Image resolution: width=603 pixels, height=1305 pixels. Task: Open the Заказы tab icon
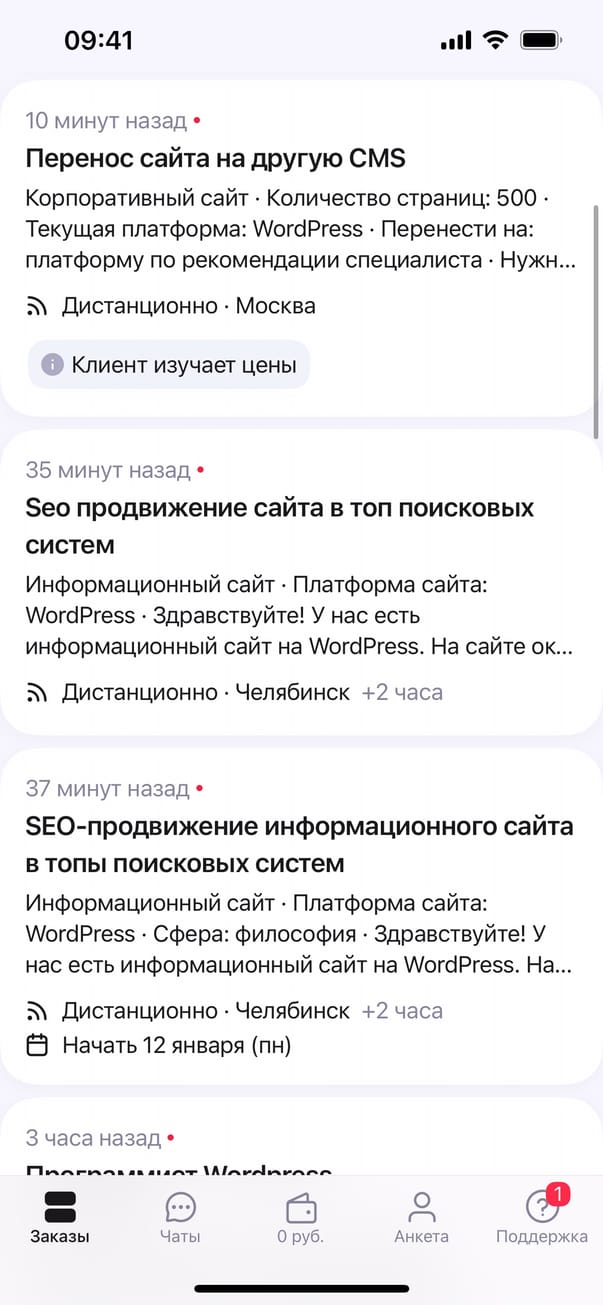point(60,1207)
